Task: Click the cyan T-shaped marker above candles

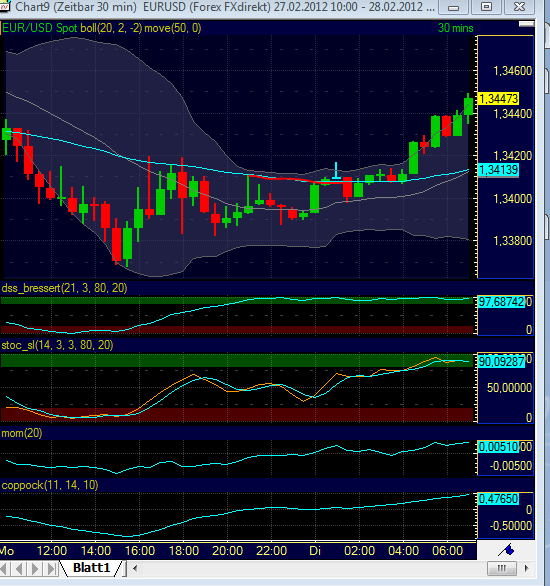Action: coord(336,170)
